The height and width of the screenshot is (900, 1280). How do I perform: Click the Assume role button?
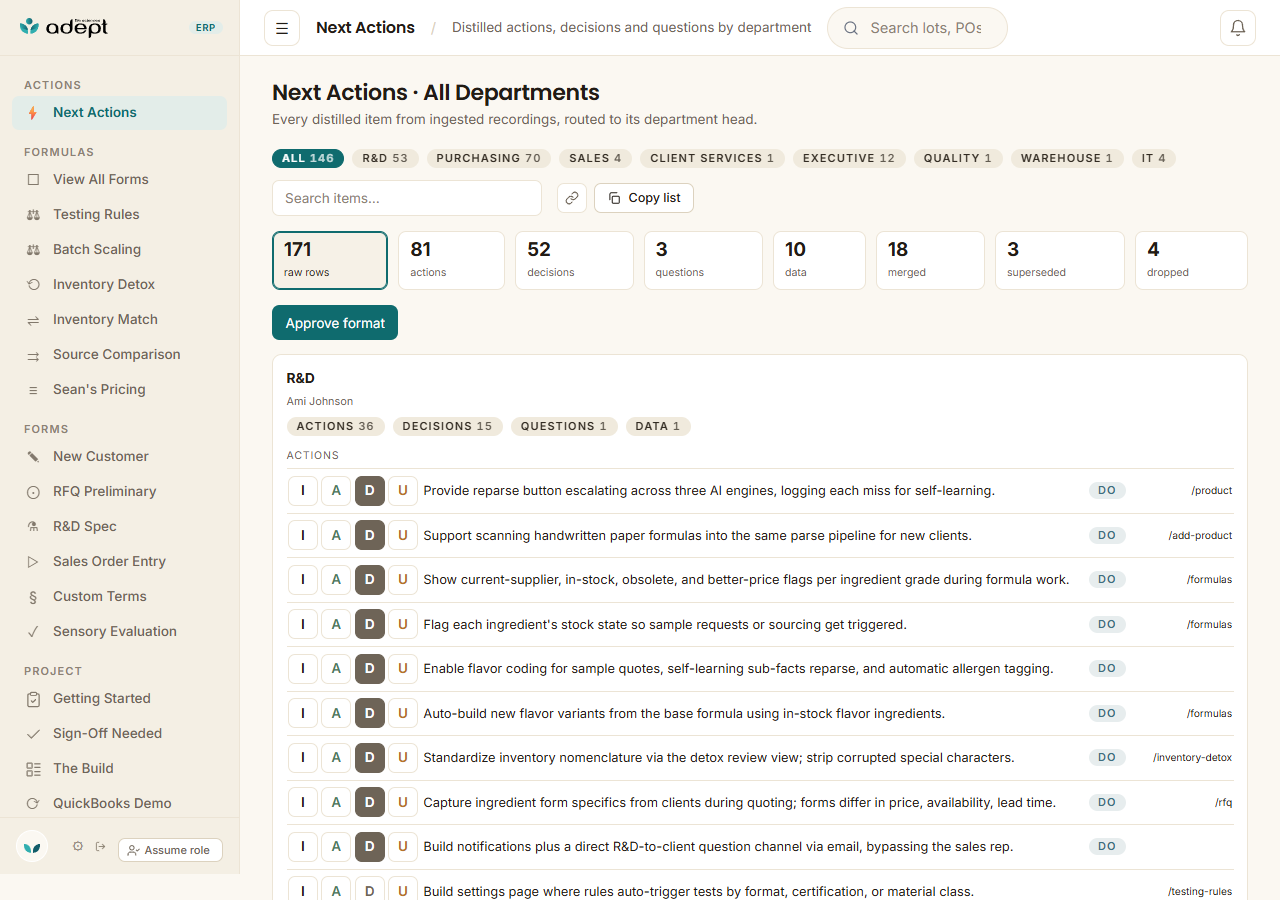(x=170, y=850)
